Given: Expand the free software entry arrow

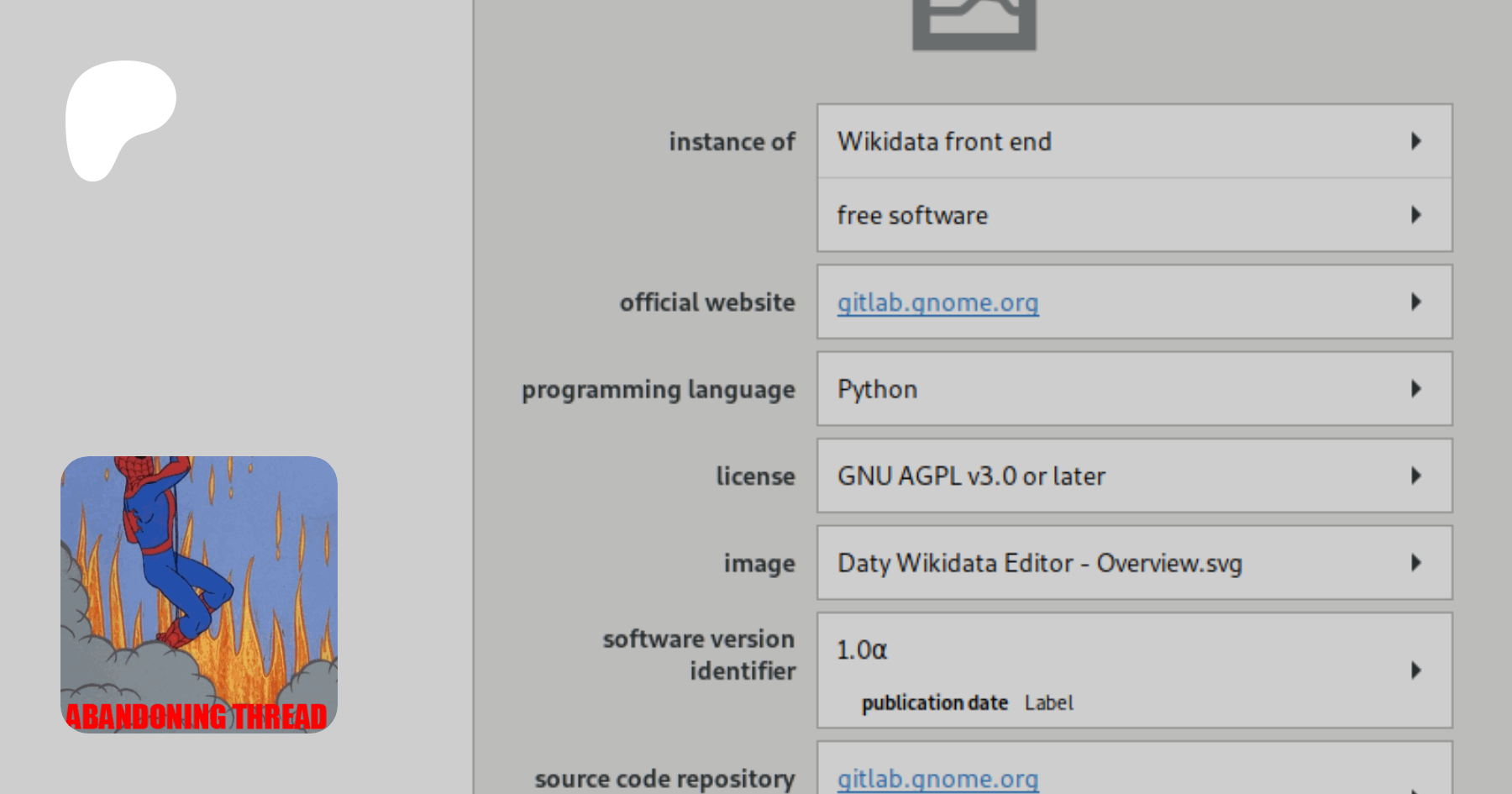Looking at the screenshot, I should point(1416,215).
